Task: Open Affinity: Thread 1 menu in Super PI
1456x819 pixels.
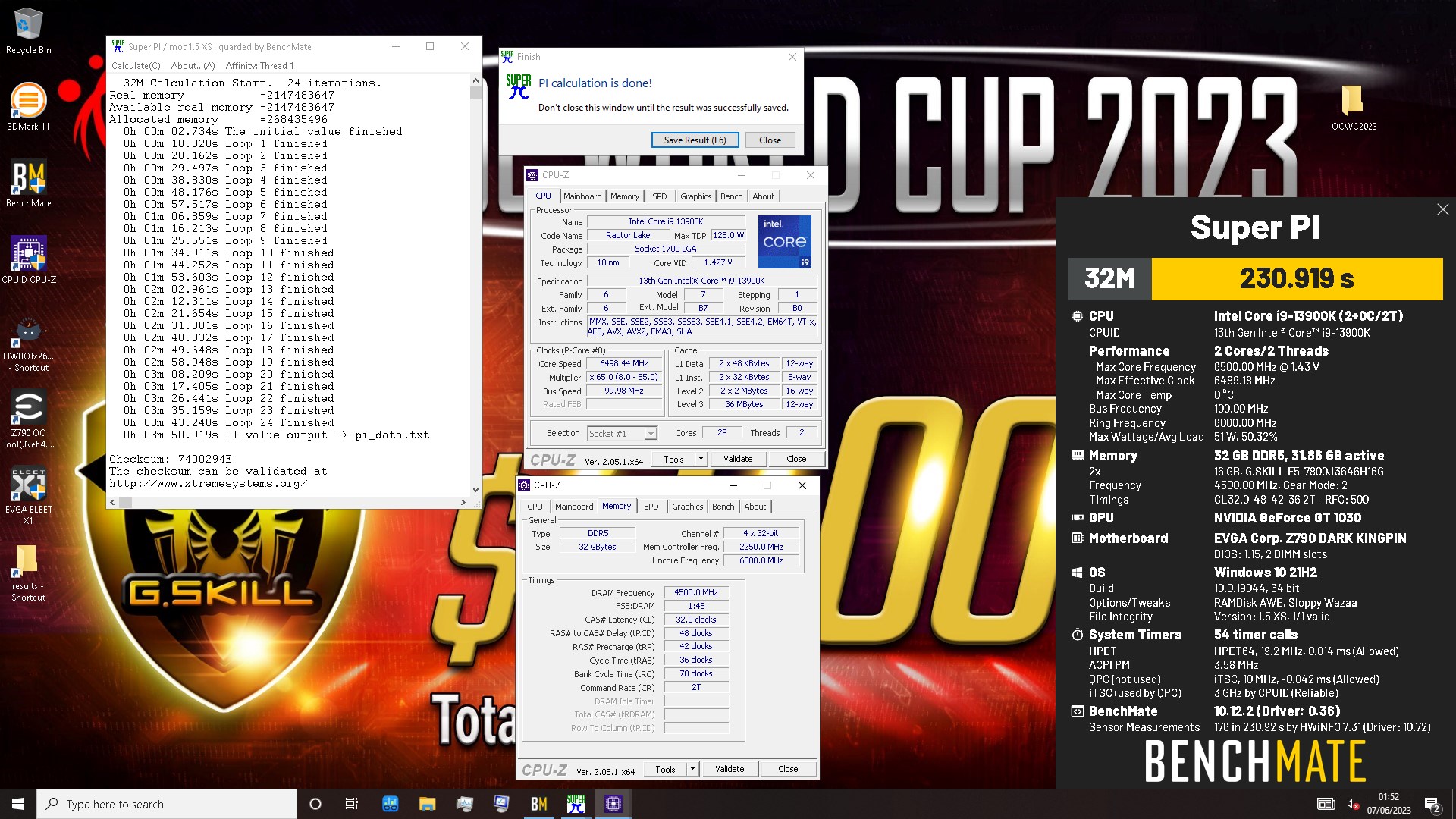Action: click(x=259, y=66)
